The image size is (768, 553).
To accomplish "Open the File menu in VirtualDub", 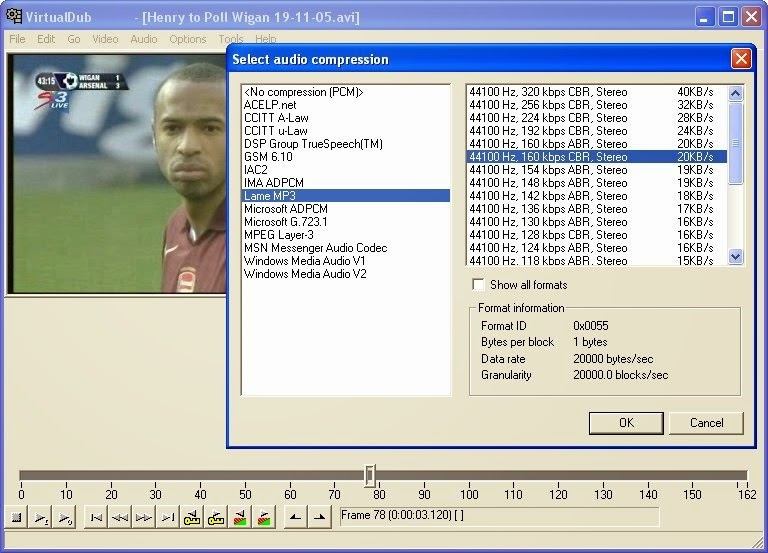I will (x=17, y=39).
